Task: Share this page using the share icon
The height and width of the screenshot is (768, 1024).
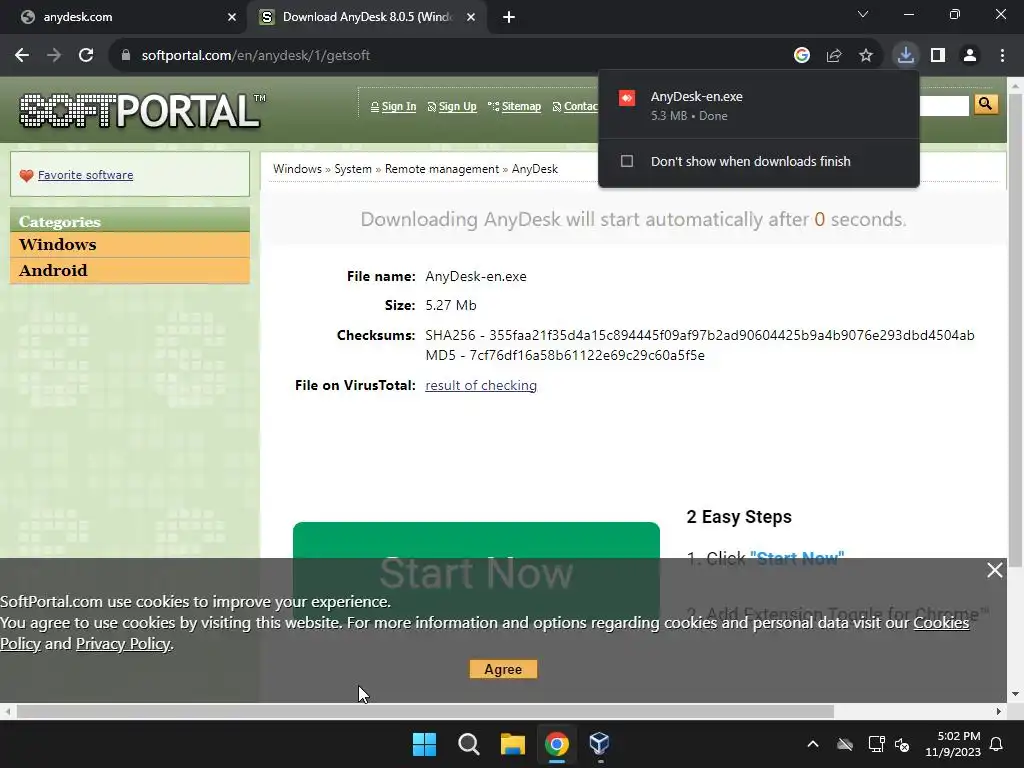Action: point(834,56)
